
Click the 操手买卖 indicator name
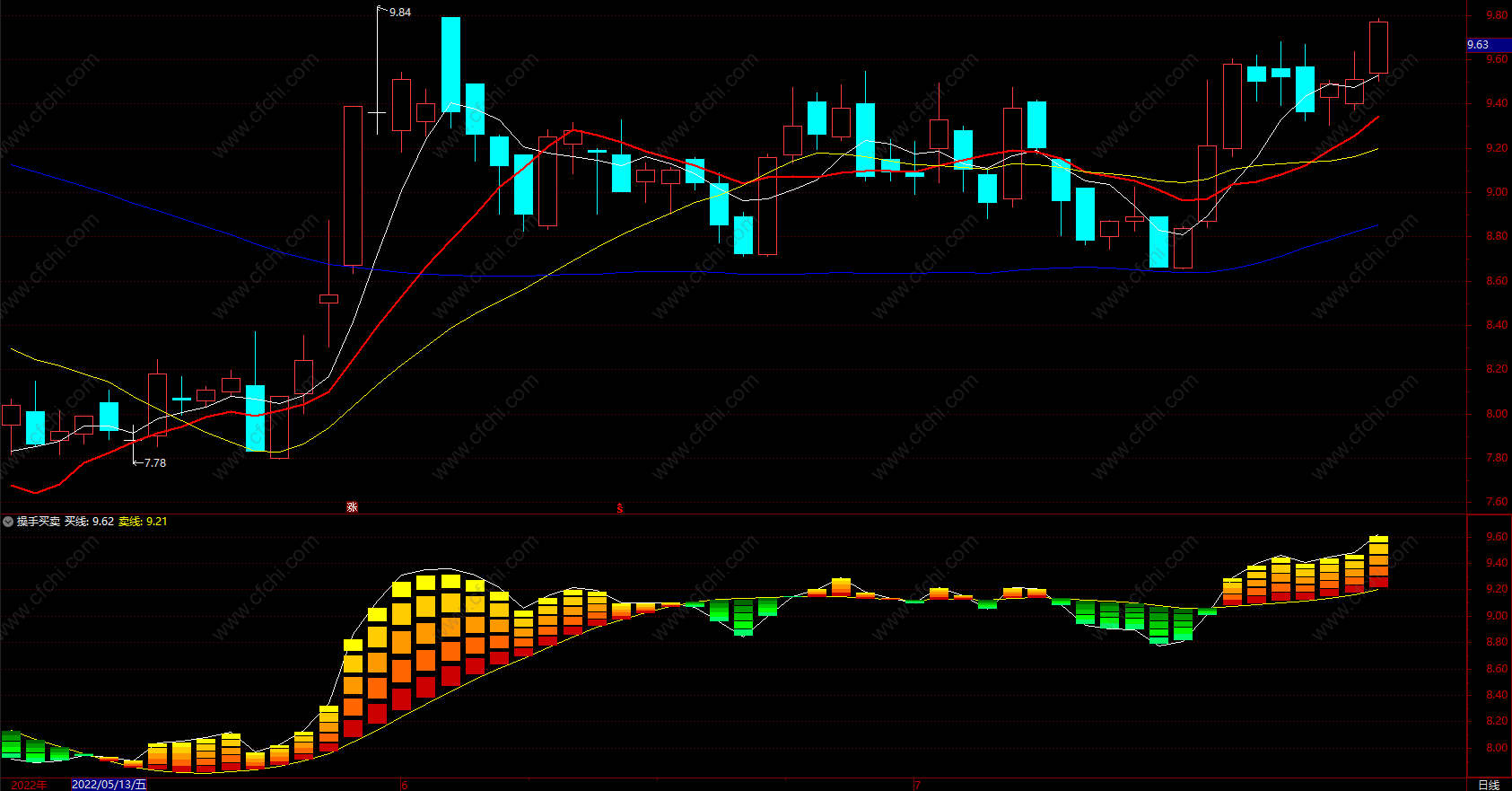39,522
